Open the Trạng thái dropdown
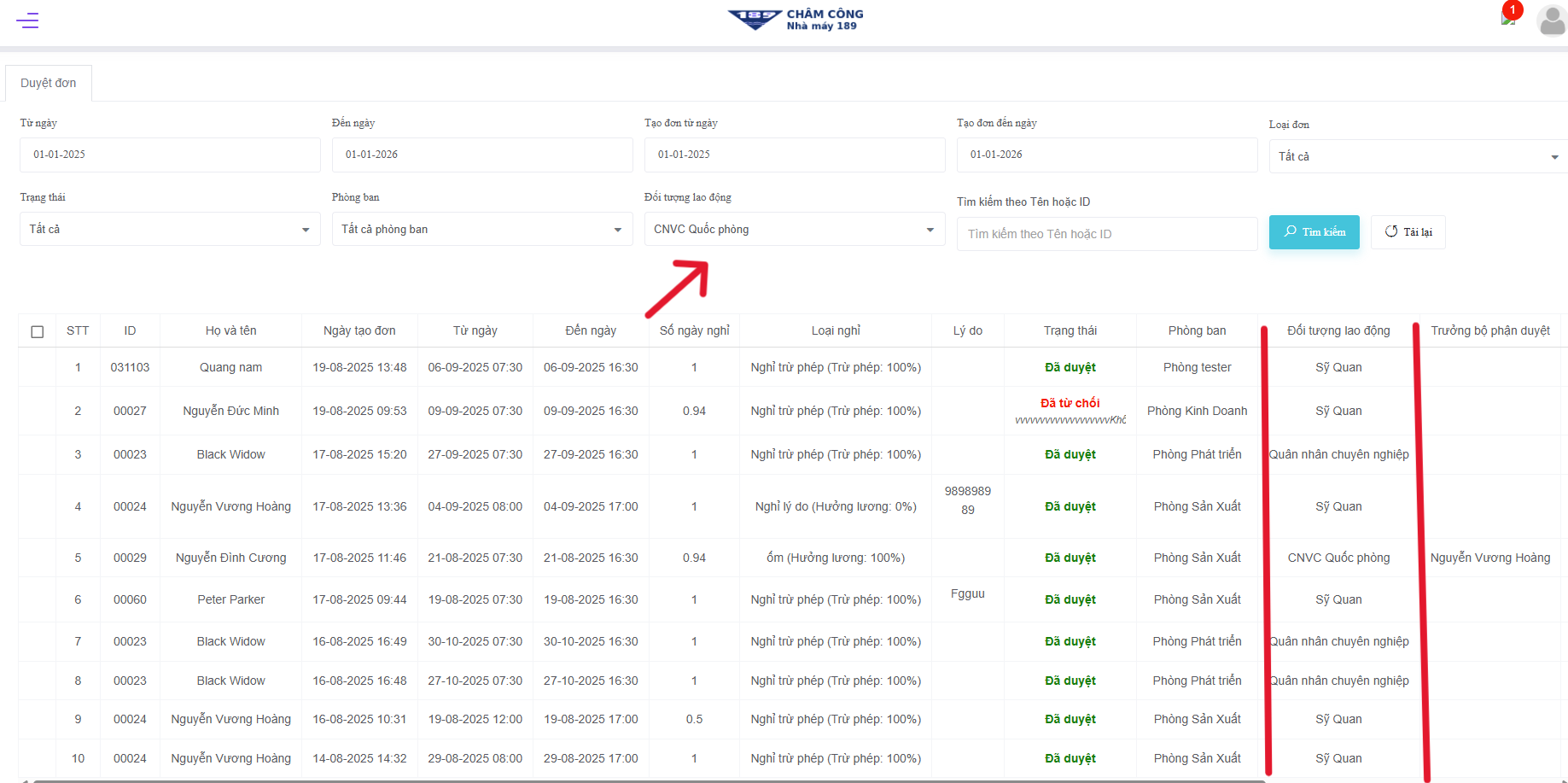This screenshot has width=1568, height=783. pyautogui.click(x=170, y=229)
